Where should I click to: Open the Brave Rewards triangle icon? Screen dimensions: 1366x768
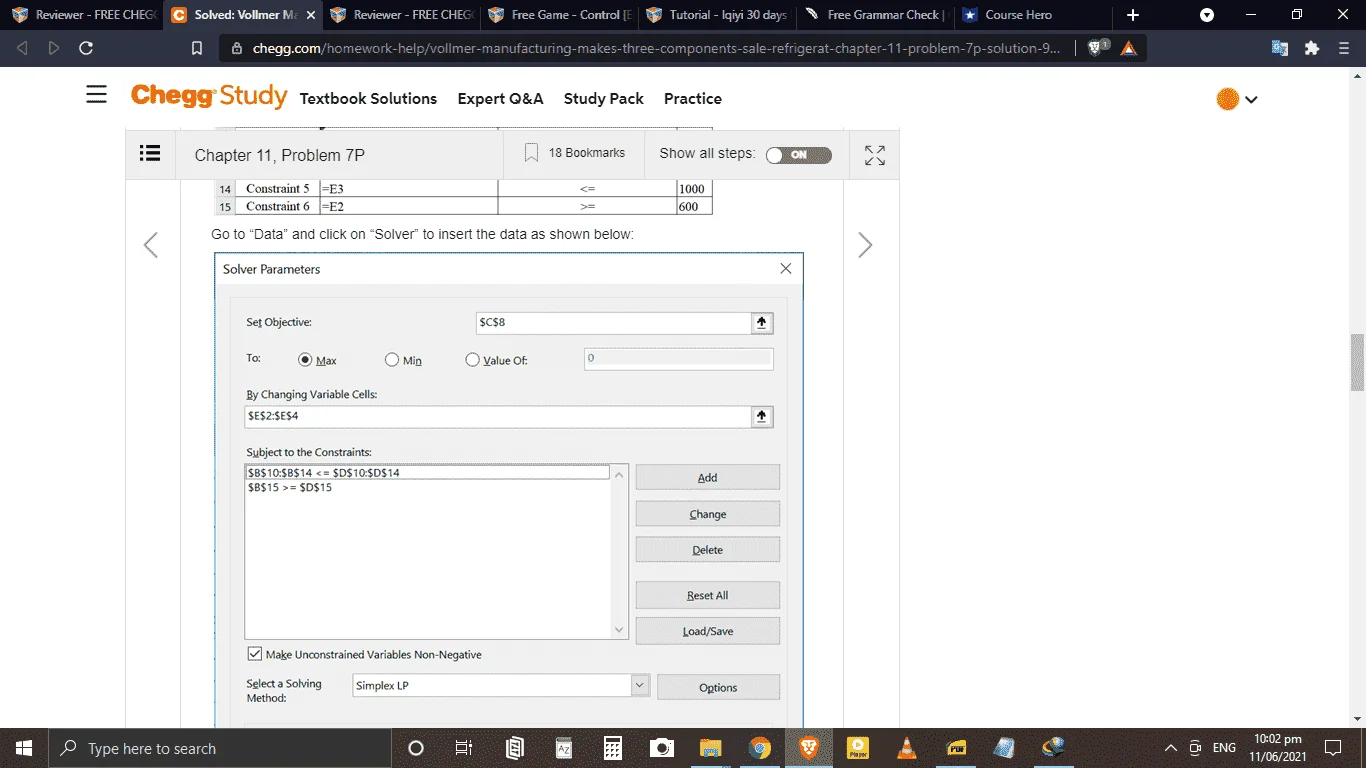pyautogui.click(x=1129, y=48)
